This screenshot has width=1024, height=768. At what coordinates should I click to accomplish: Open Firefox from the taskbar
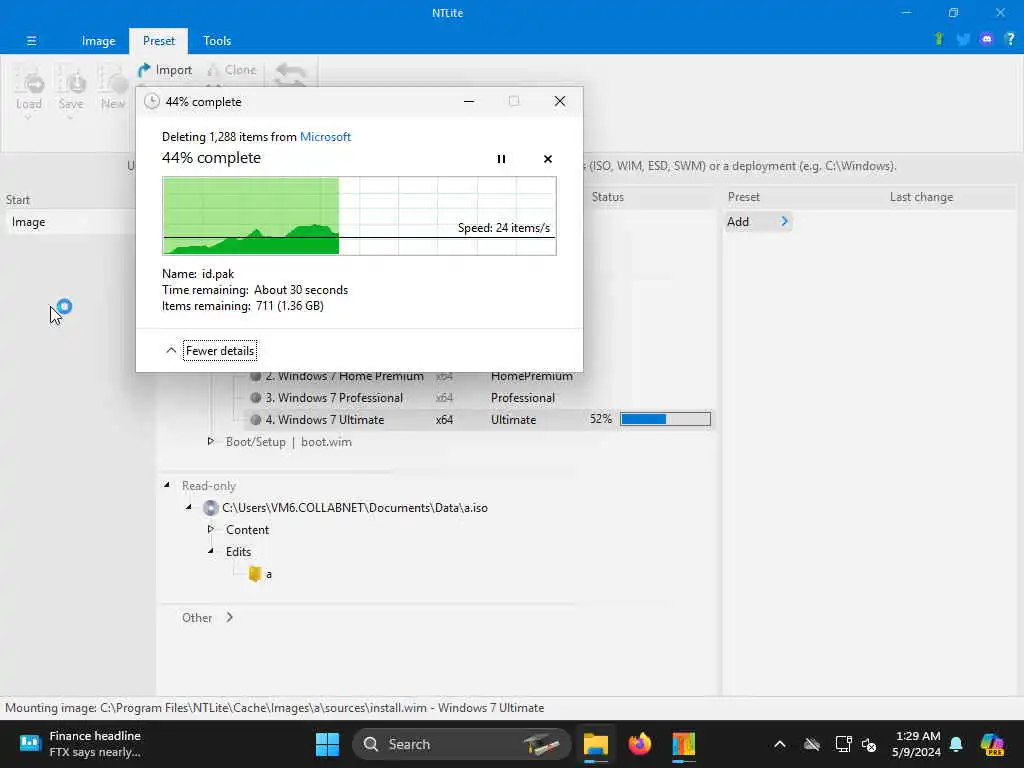tap(640, 744)
